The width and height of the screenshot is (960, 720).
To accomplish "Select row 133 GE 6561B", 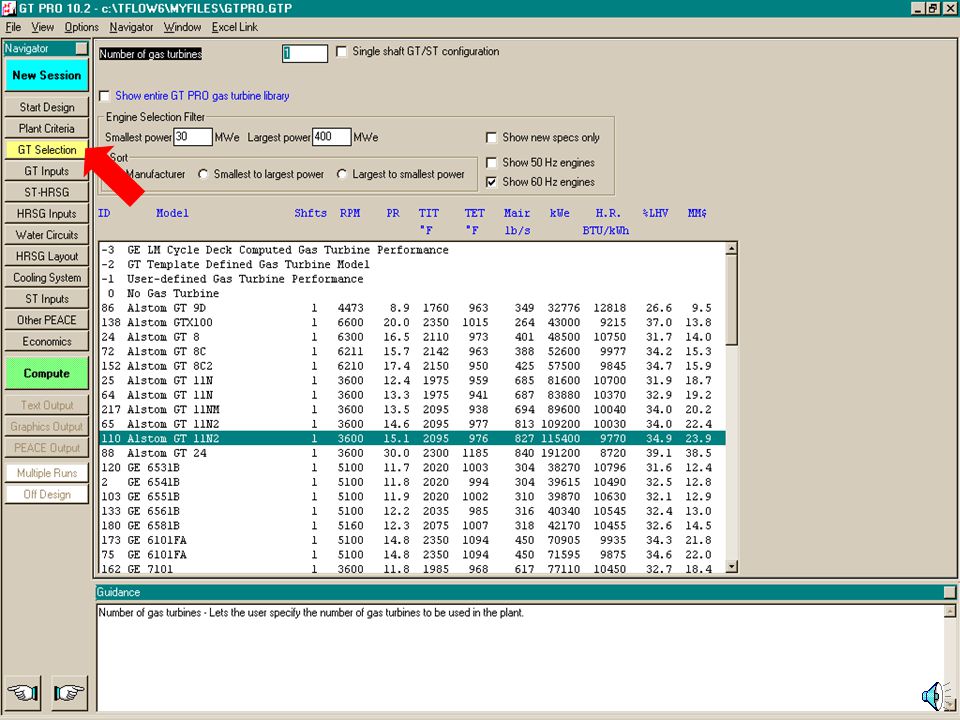I will coord(412,511).
